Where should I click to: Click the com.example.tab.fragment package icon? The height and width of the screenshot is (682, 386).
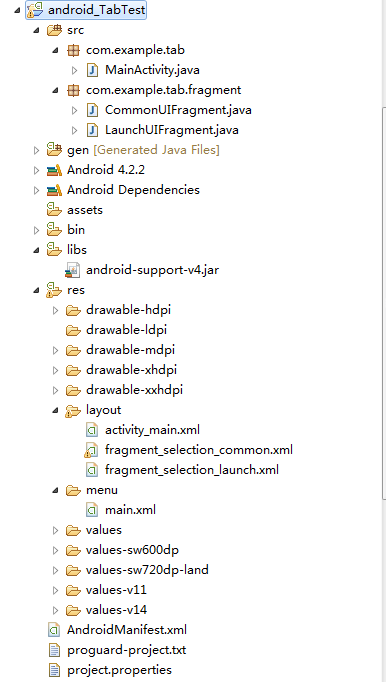click(x=74, y=90)
